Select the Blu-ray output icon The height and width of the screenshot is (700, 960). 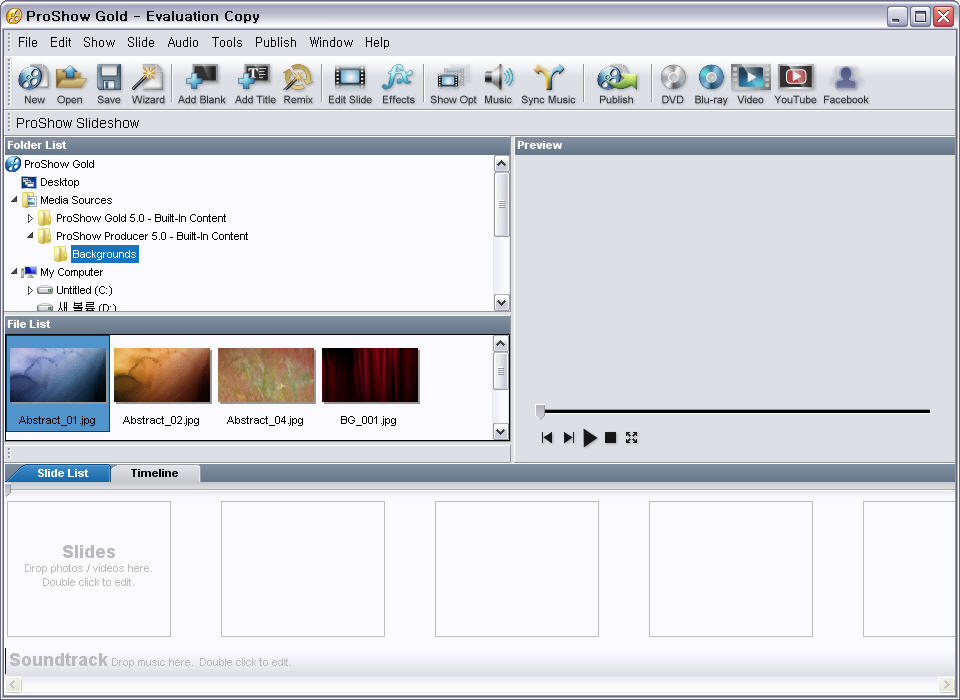(711, 84)
